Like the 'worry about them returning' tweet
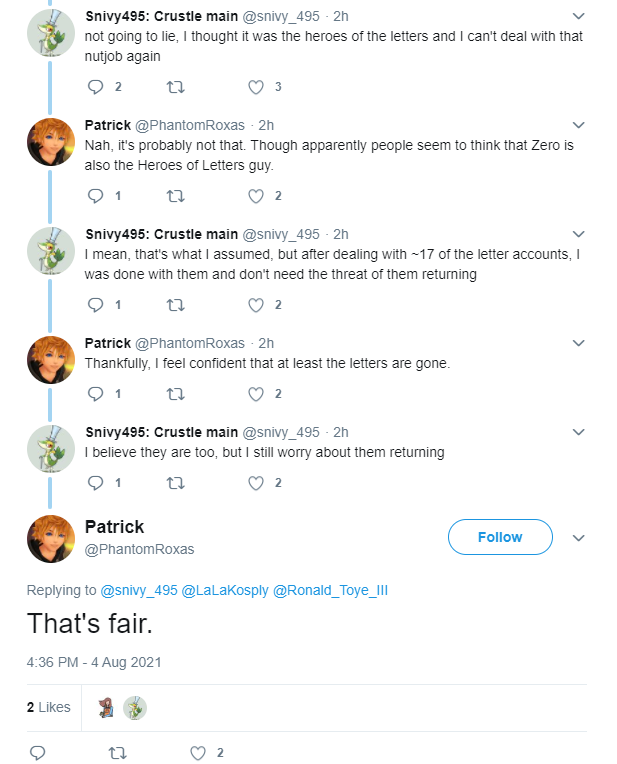The image size is (617, 764). [x=256, y=483]
